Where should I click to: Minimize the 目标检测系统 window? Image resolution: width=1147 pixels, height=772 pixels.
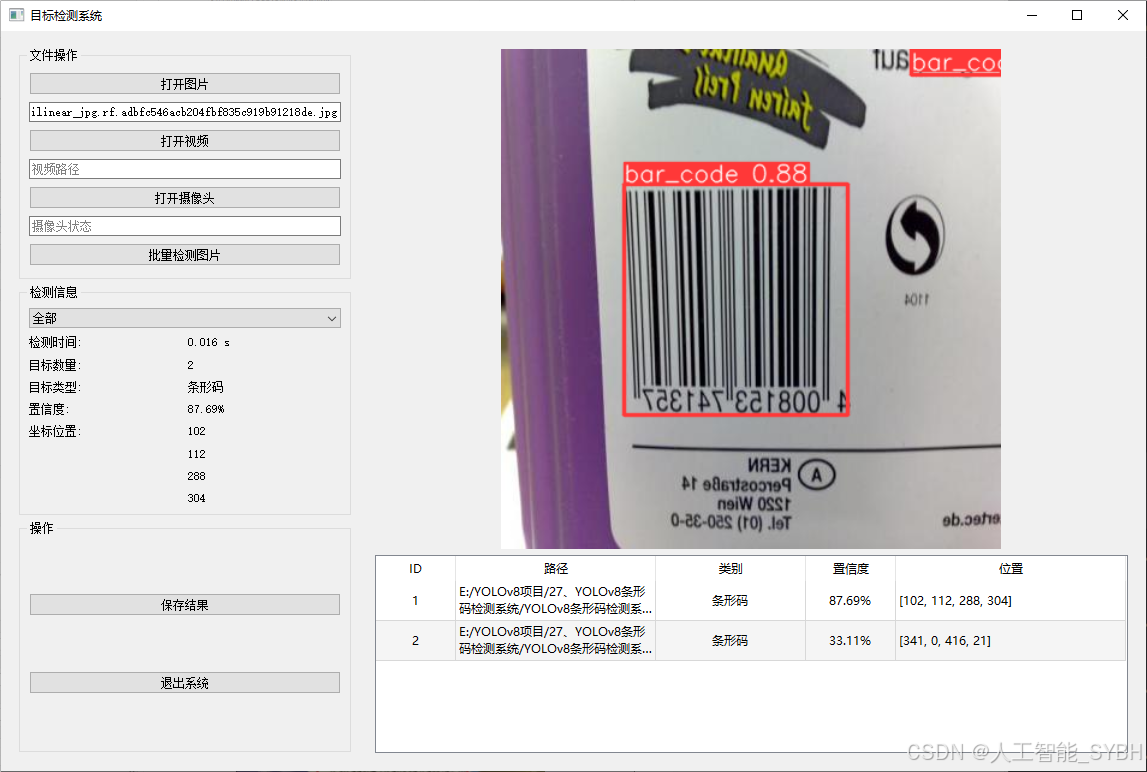pyautogui.click(x=1032, y=15)
